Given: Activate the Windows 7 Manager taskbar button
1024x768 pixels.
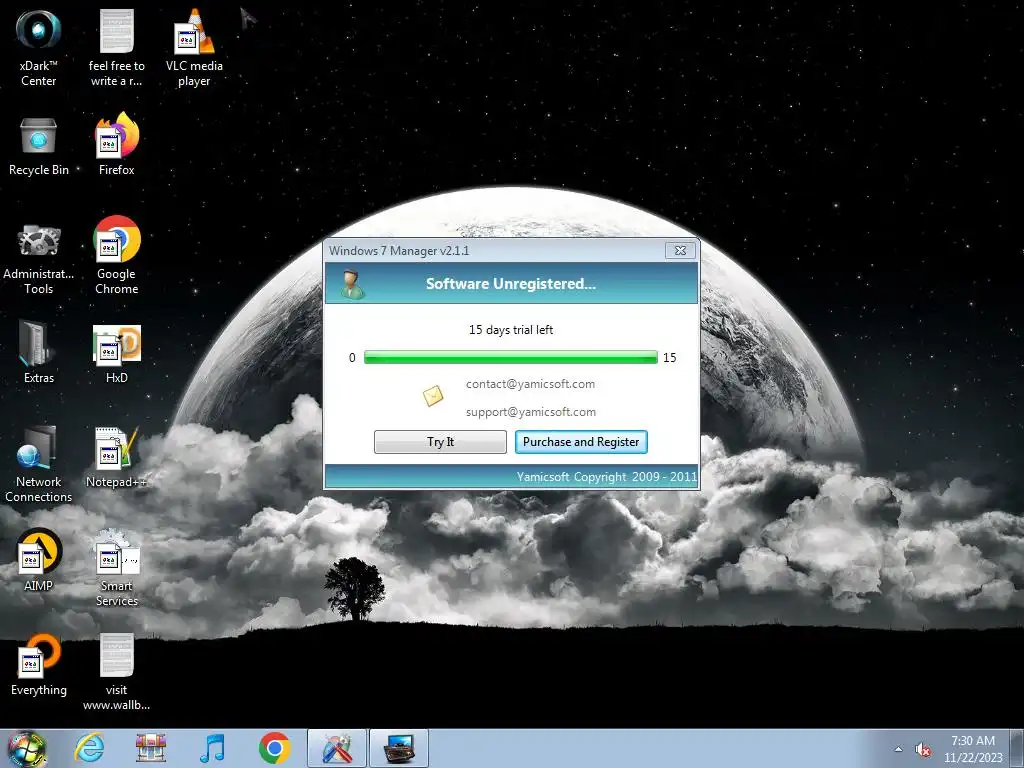Looking at the screenshot, I should (337, 748).
